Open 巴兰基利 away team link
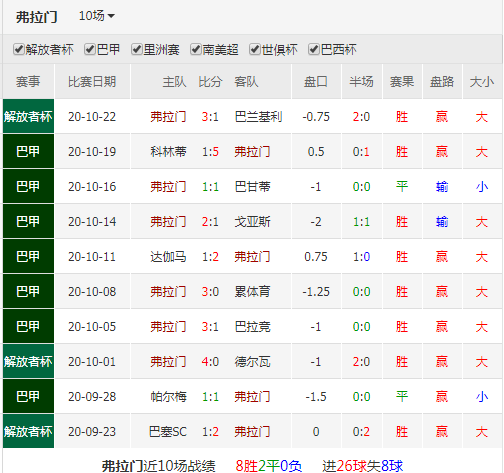The width and height of the screenshot is (504, 473). click(258, 117)
